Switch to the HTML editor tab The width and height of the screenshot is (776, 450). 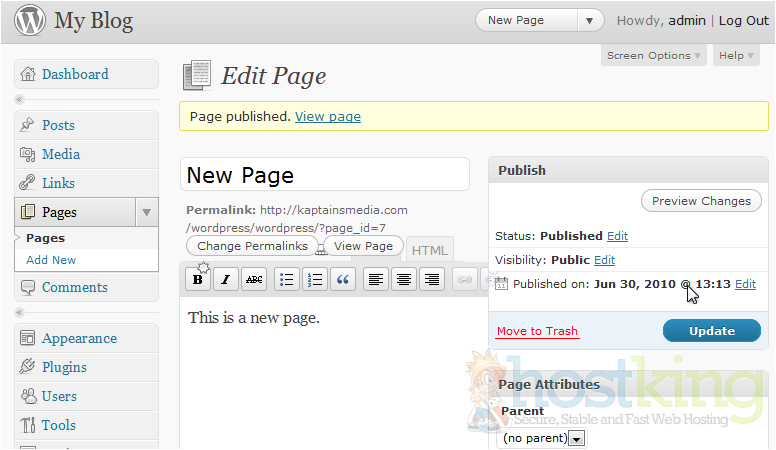430,251
